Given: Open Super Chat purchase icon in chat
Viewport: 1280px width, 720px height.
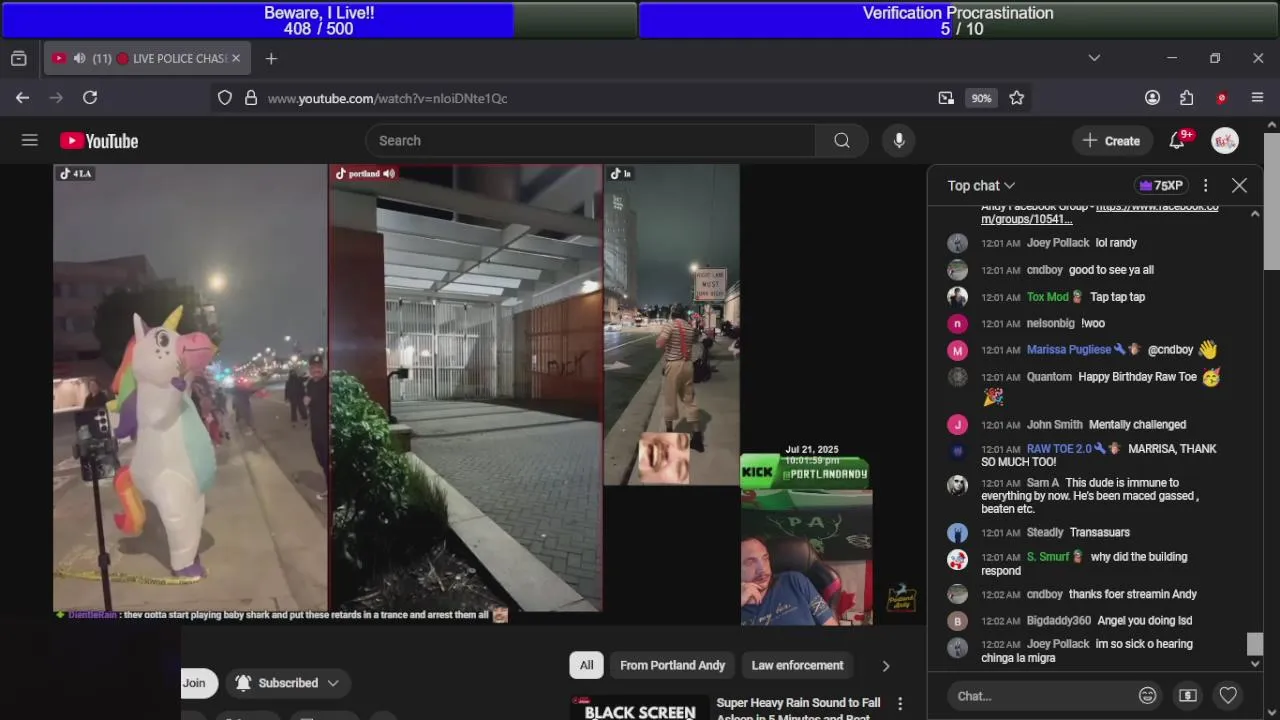Looking at the screenshot, I should click(1188, 695).
